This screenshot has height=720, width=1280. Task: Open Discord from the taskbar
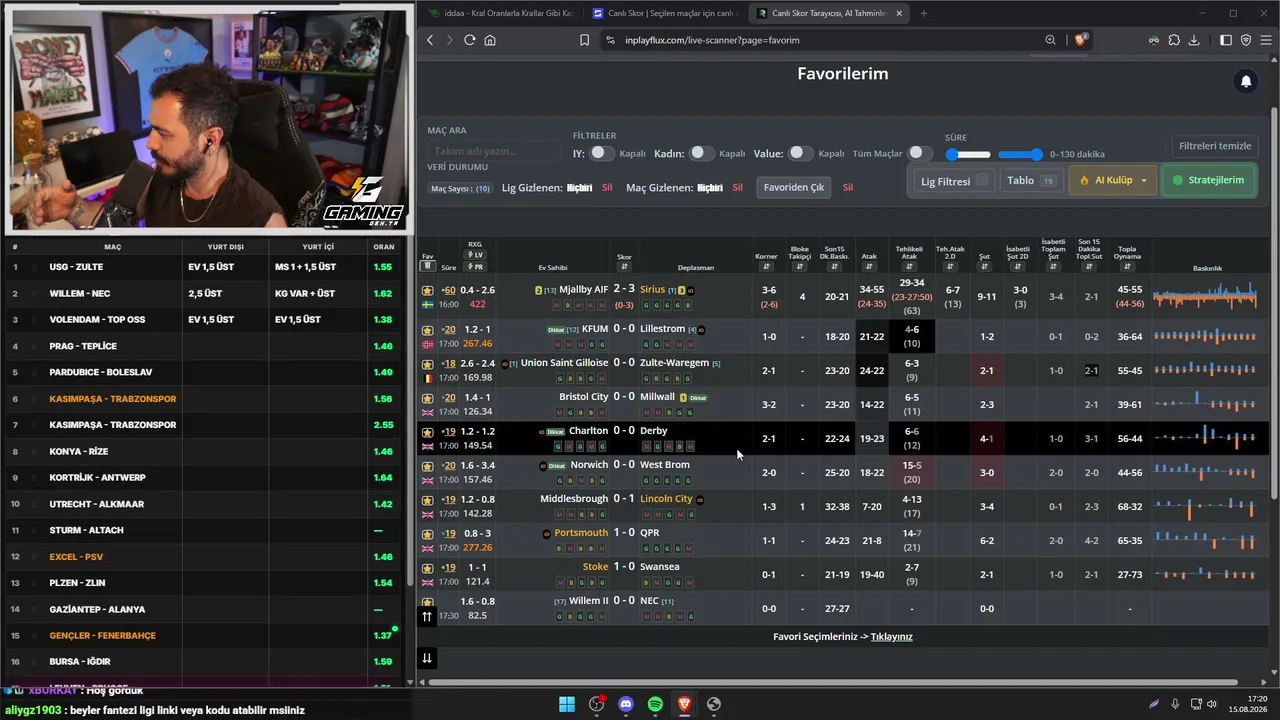pyautogui.click(x=626, y=704)
